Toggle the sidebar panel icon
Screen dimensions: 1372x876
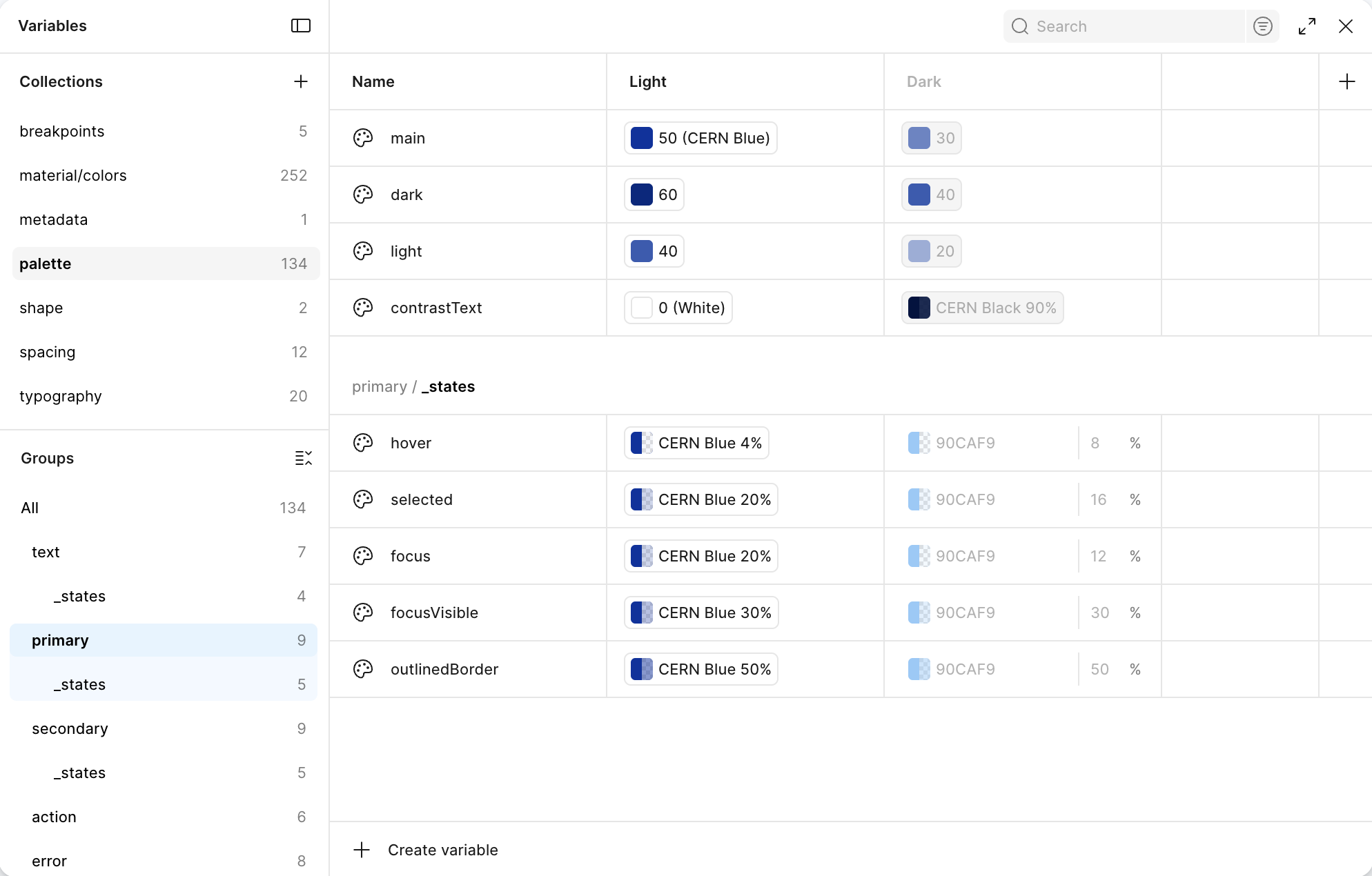click(301, 26)
